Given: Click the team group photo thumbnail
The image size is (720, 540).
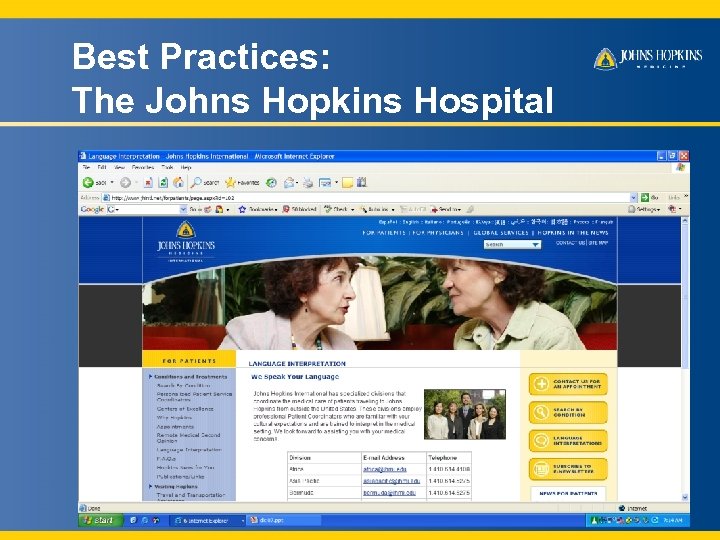Looking at the screenshot, I should [465, 414].
